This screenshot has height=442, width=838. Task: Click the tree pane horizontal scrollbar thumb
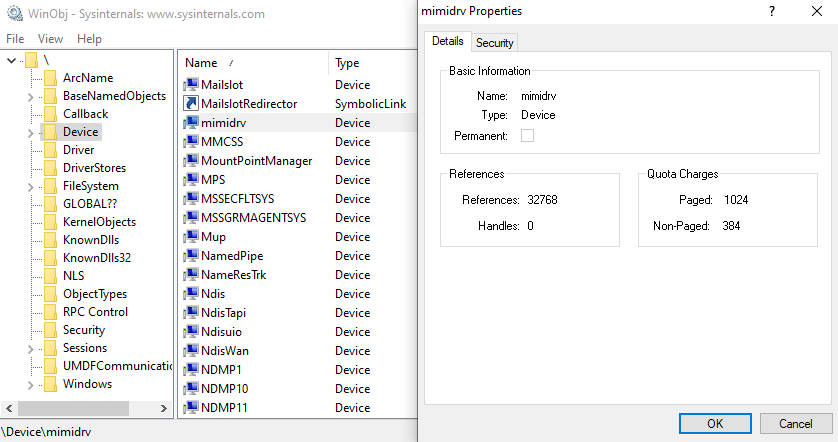click(x=73, y=408)
